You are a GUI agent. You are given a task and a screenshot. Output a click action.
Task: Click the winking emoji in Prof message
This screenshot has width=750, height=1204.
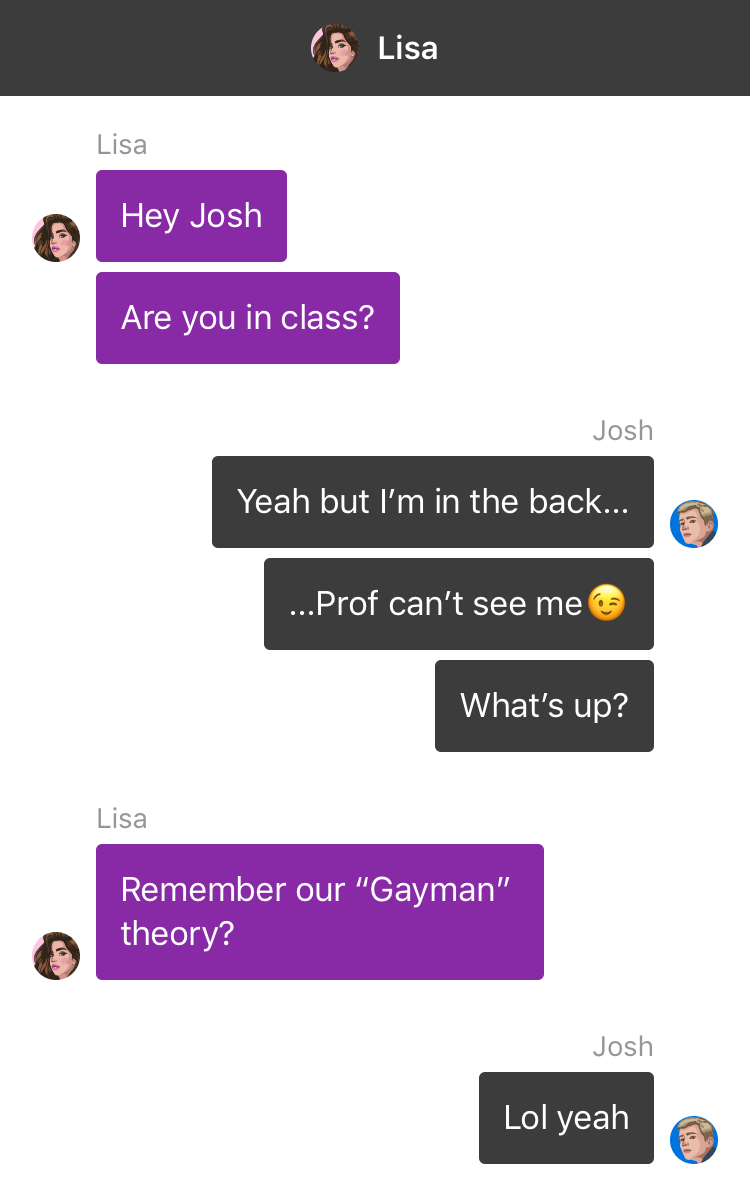pos(607,603)
